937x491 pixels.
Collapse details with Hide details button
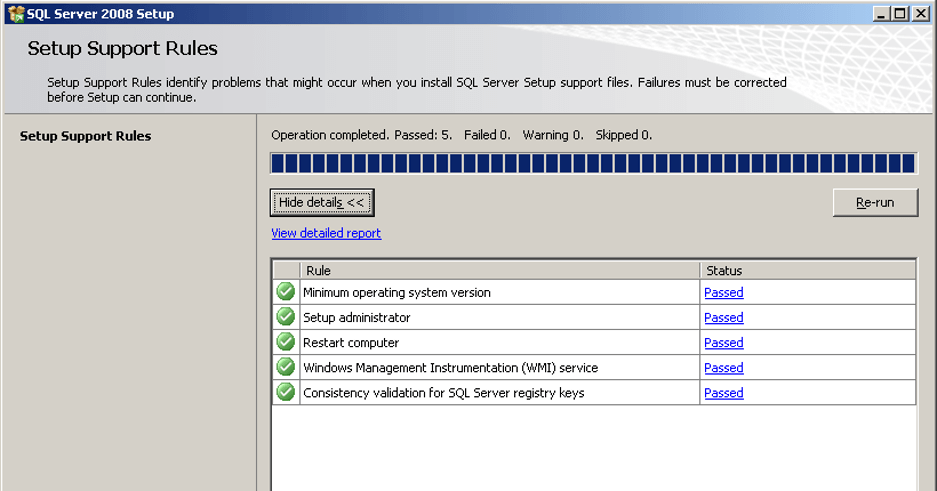pos(322,202)
